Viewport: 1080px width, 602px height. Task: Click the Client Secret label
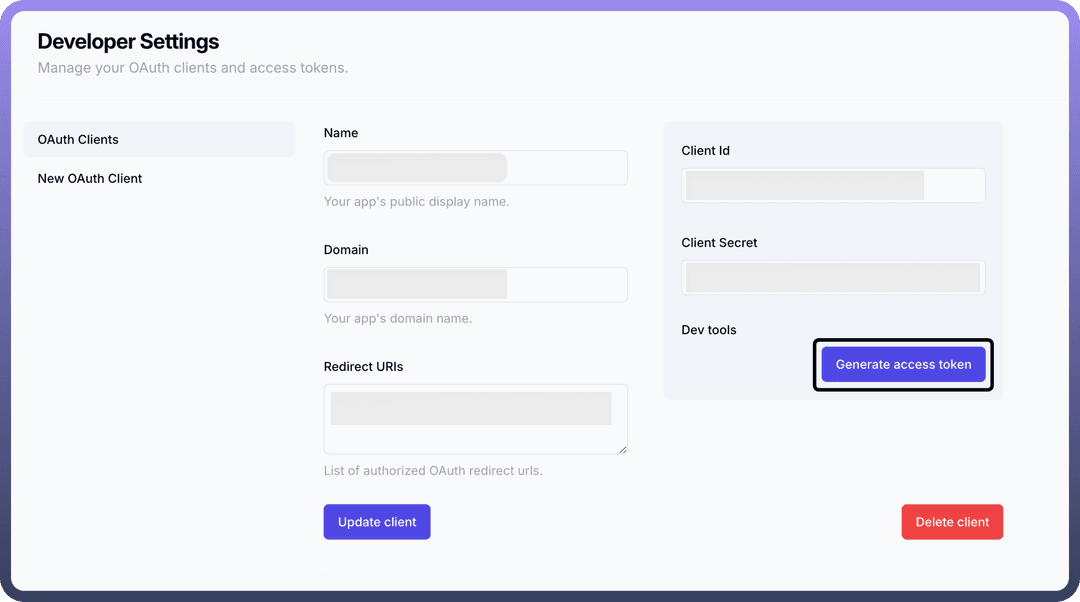tap(719, 243)
